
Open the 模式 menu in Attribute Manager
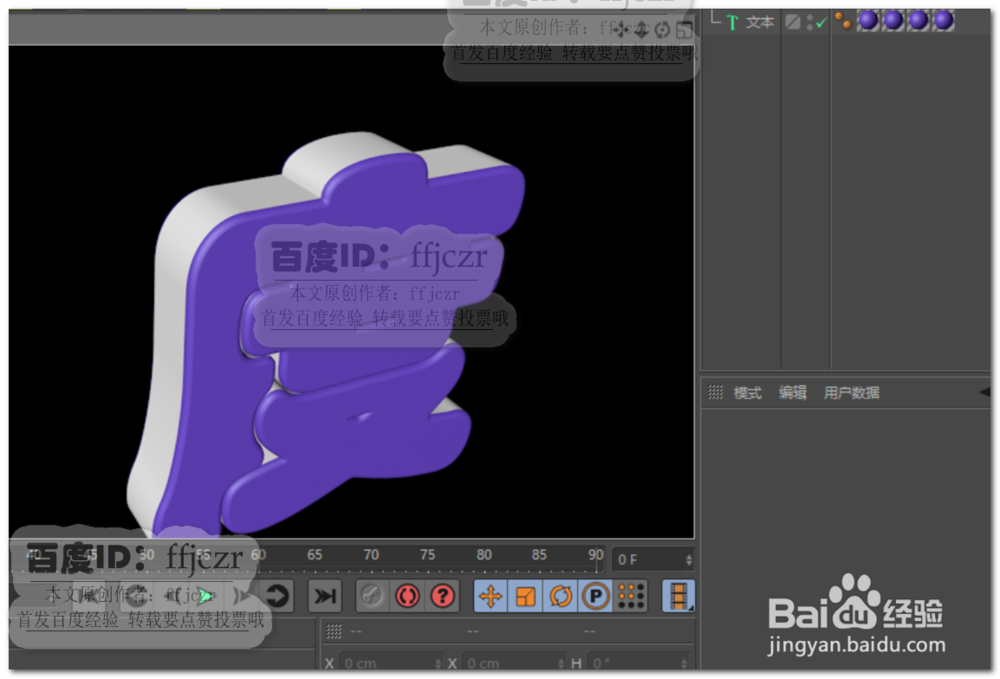[747, 393]
